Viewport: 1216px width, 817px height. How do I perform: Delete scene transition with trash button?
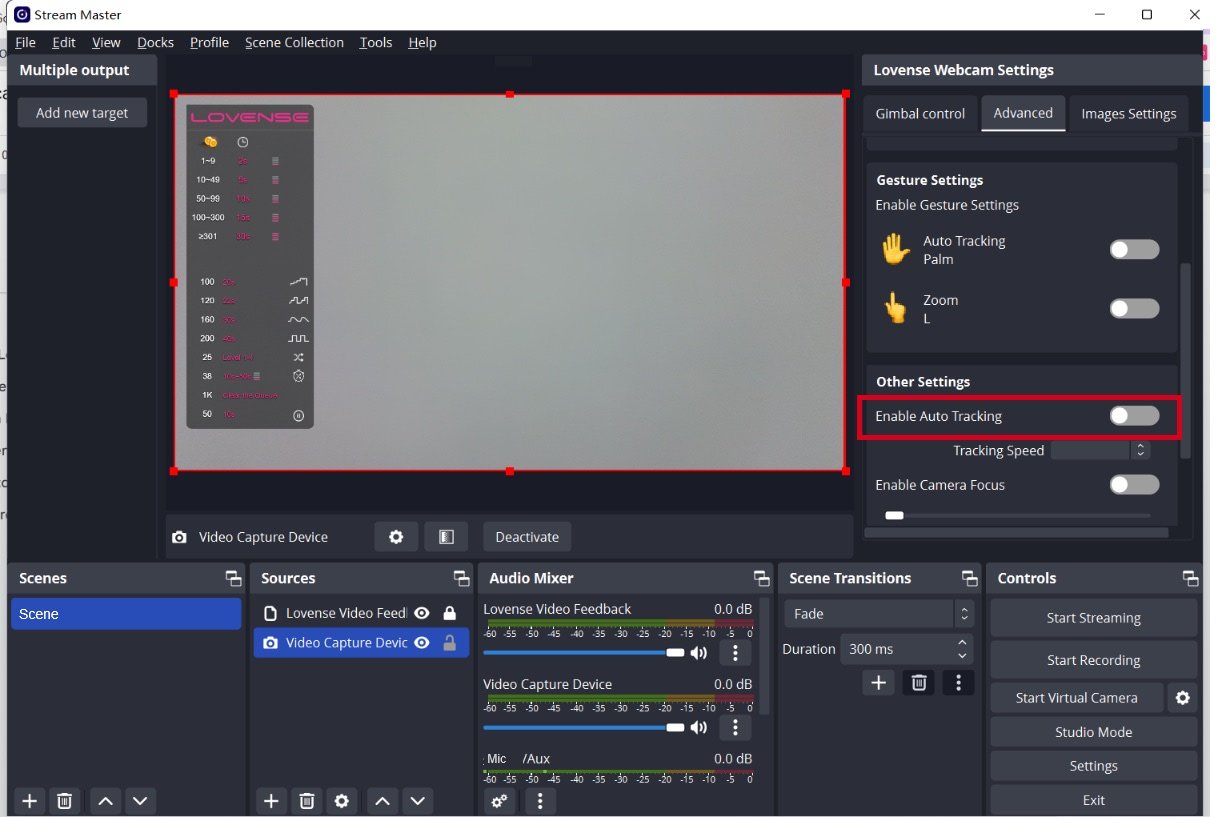(x=919, y=683)
